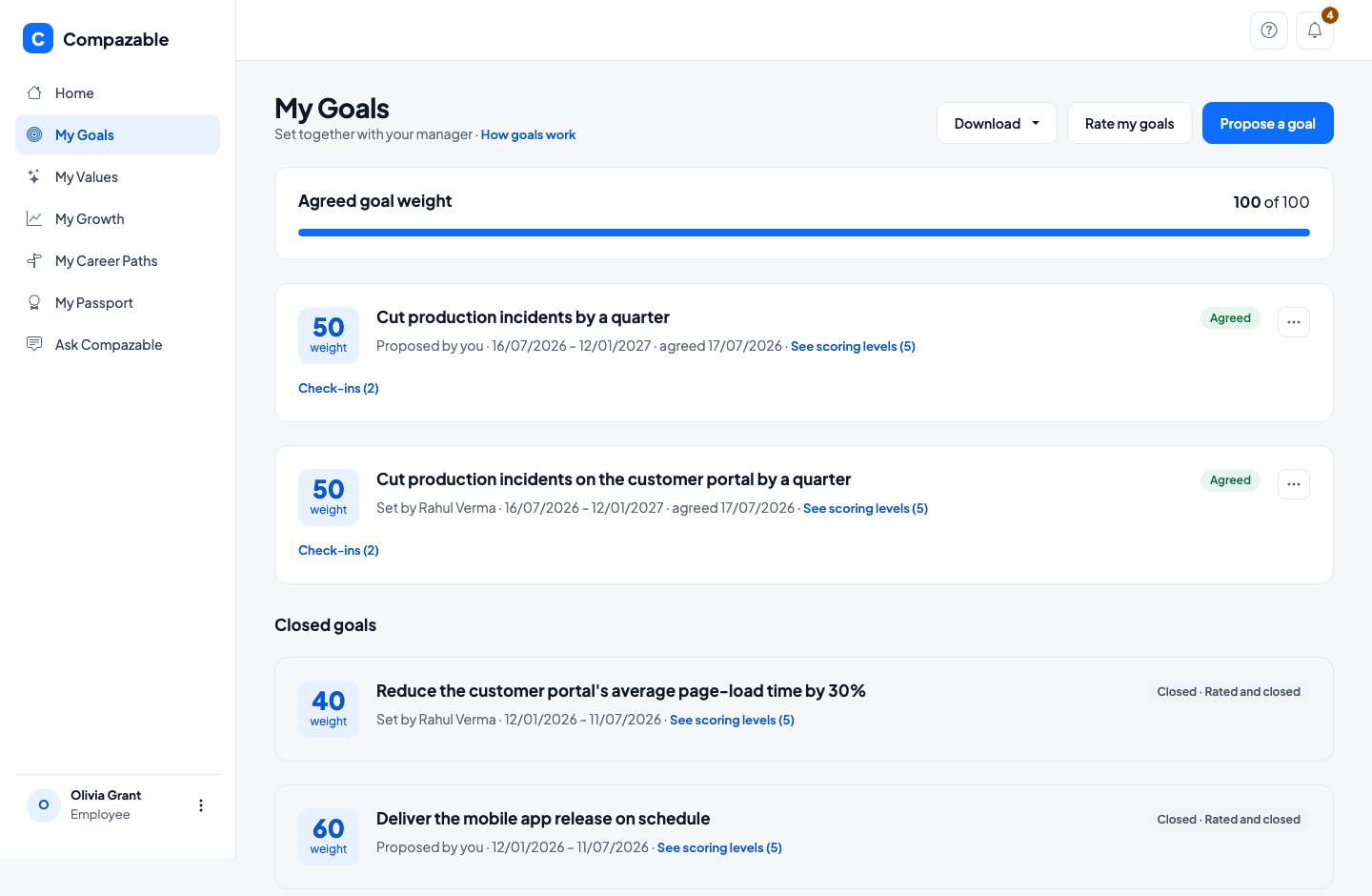Click the Rate my goals button

(1129, 123)
